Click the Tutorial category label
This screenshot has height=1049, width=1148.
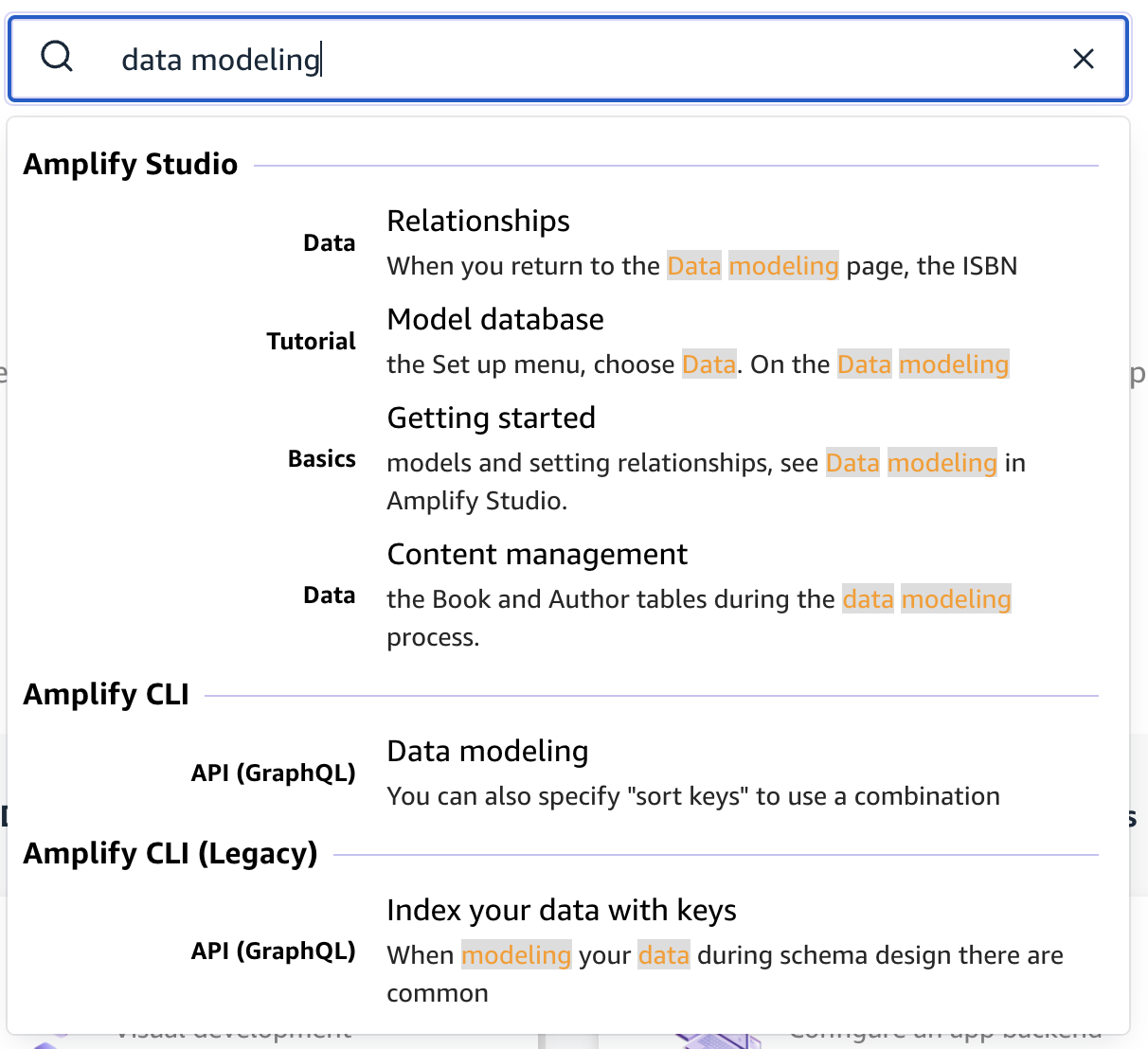click(x=312, y=342)
